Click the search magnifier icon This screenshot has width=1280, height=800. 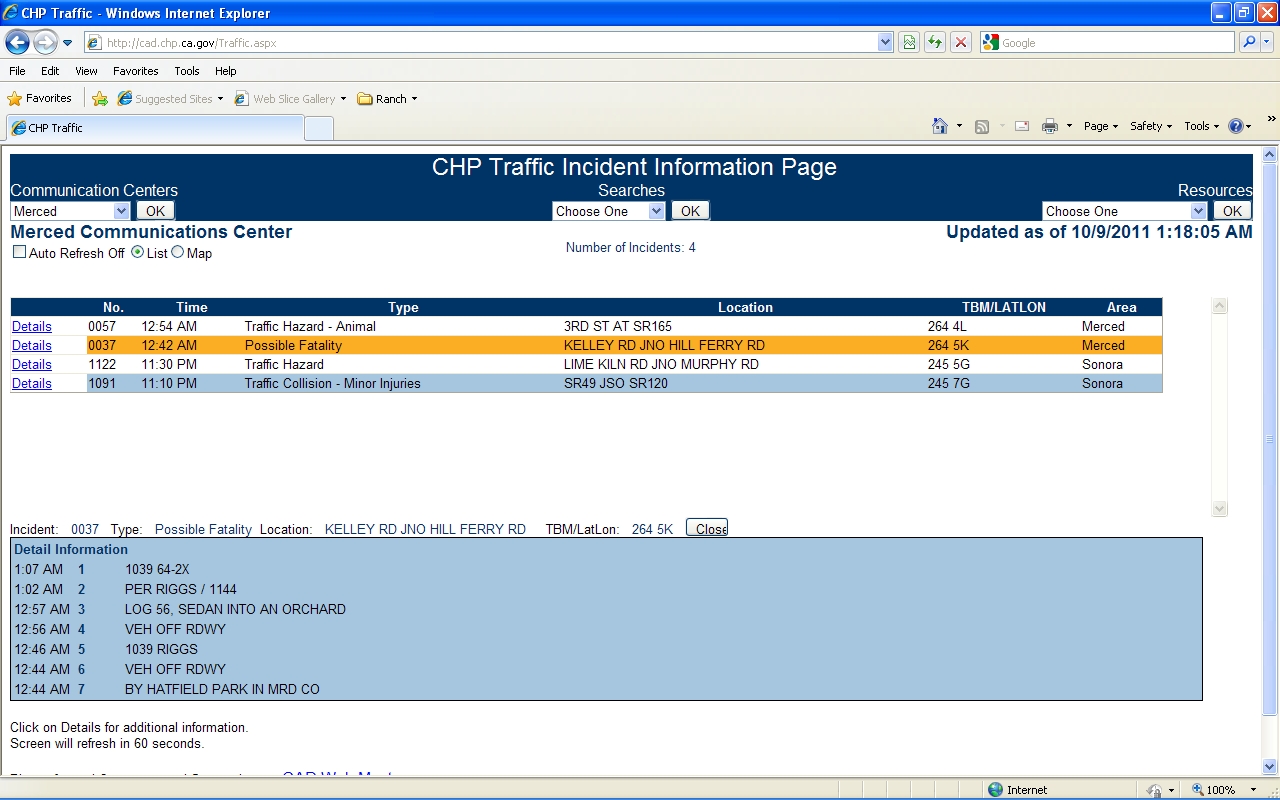pyautogui.click(x=1248, y=43)
